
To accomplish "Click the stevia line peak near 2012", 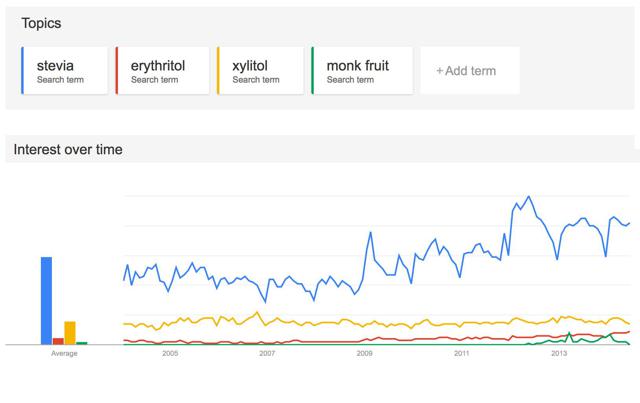I will [529, 196].
